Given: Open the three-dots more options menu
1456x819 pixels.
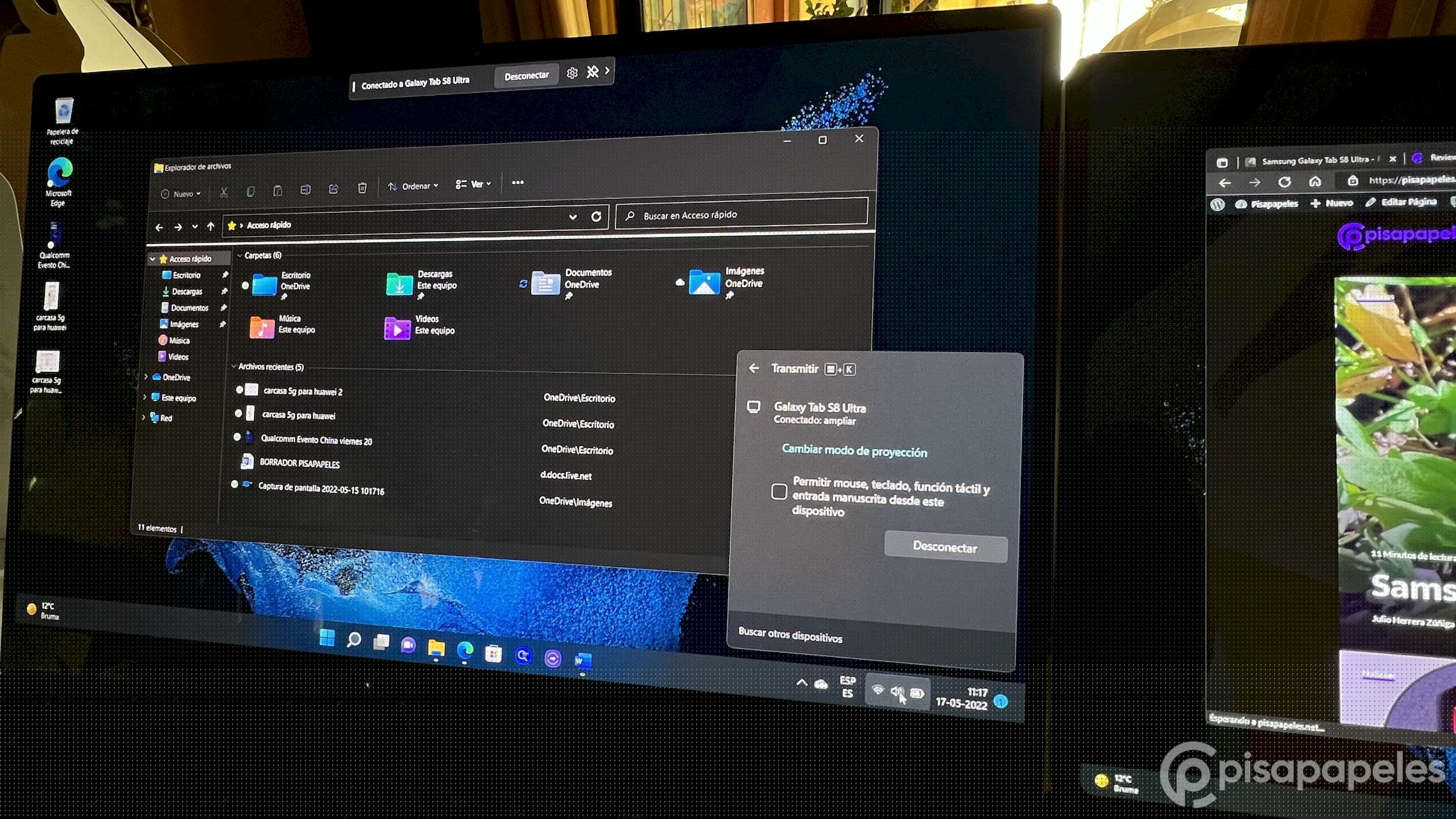Looking at the screenshot, I should pyautogui.click(x=518, y=183).
